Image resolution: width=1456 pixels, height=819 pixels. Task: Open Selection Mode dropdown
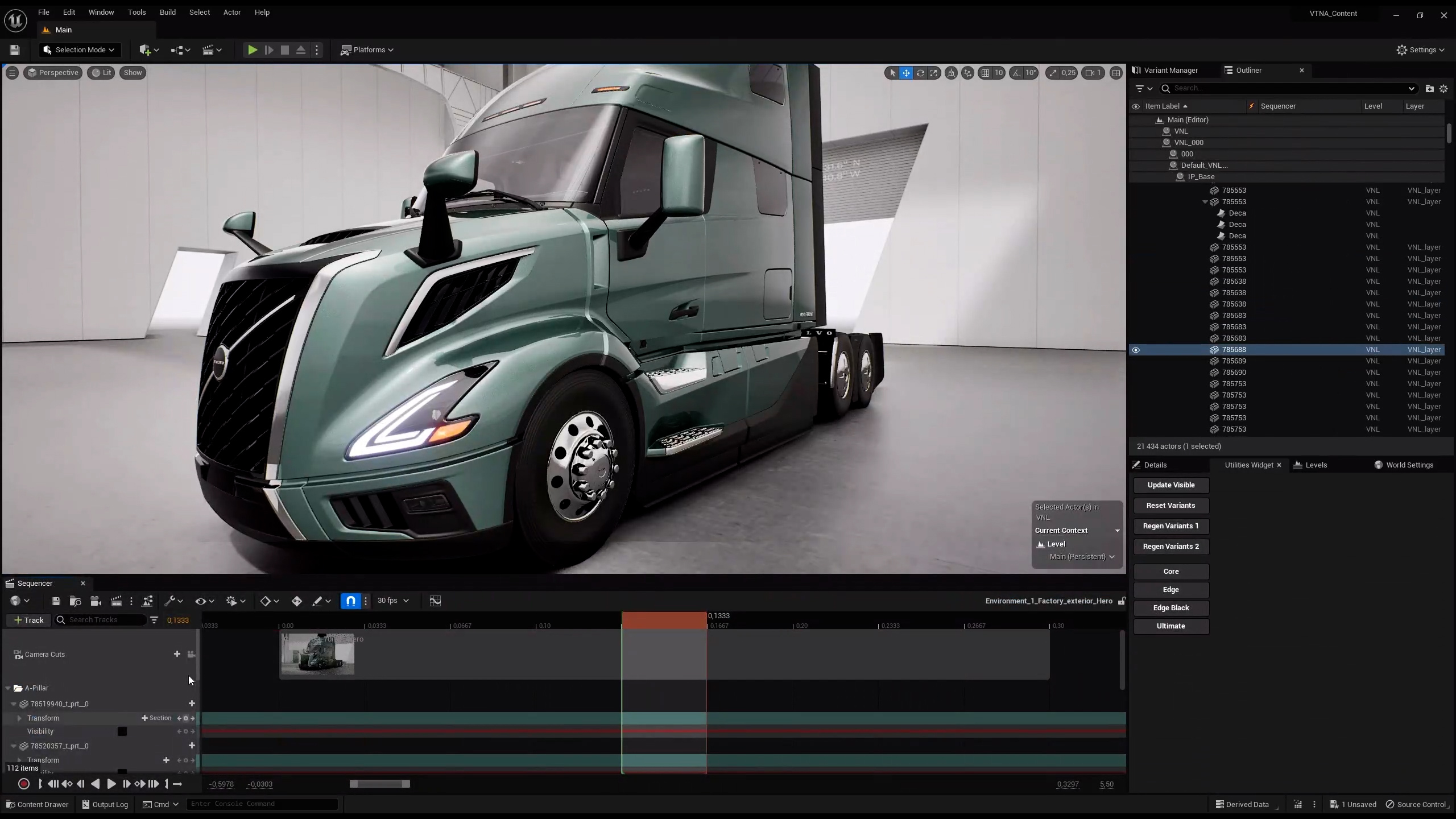[x=80, y=50]
